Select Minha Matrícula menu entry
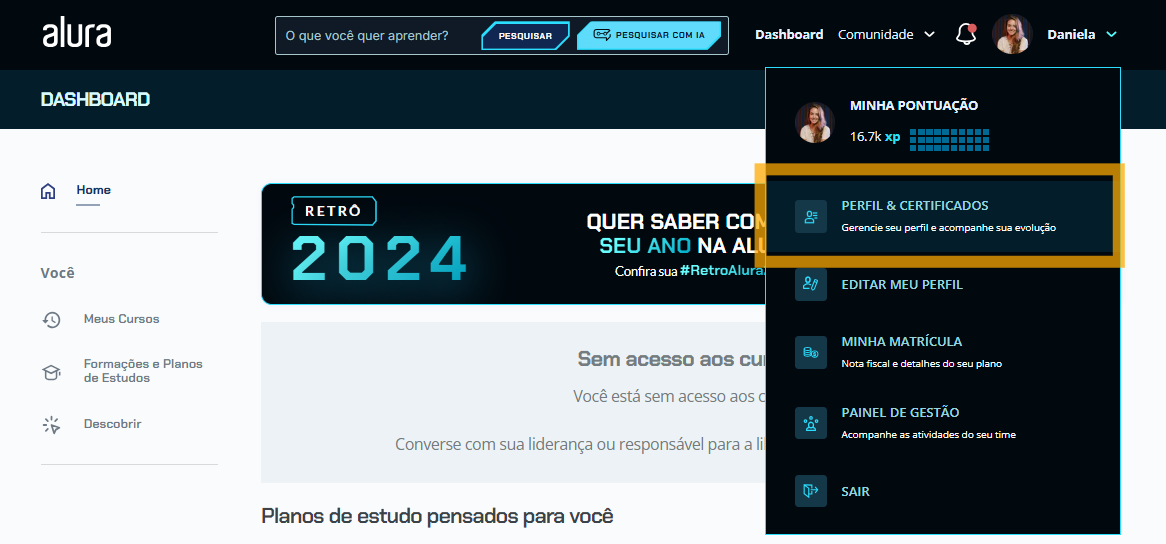The height and width of the screenshot is (544, 1166). tap(942, 352)
